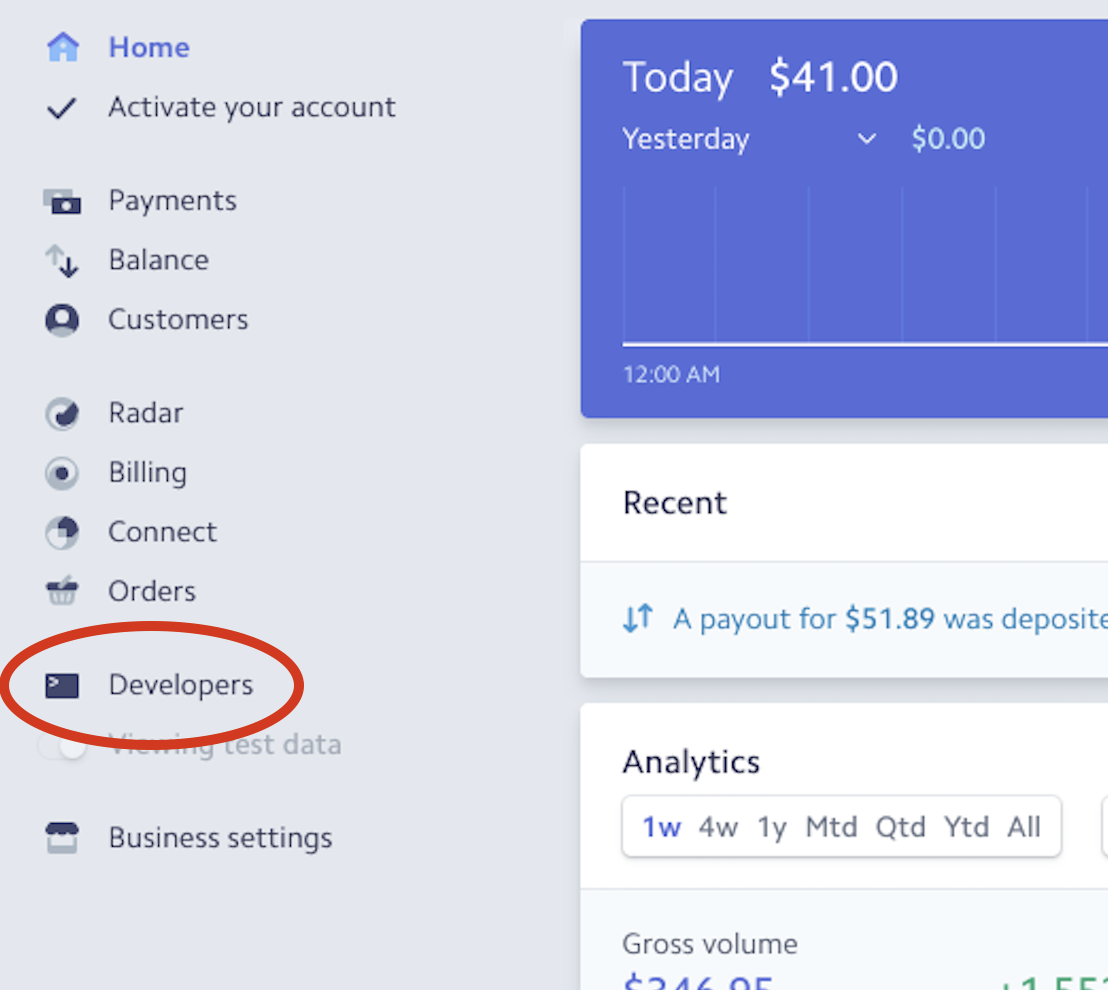Expand the Yesterday comparison dropdown
The height and width of the screenshot is (990, 1108).
pos(866,140)
